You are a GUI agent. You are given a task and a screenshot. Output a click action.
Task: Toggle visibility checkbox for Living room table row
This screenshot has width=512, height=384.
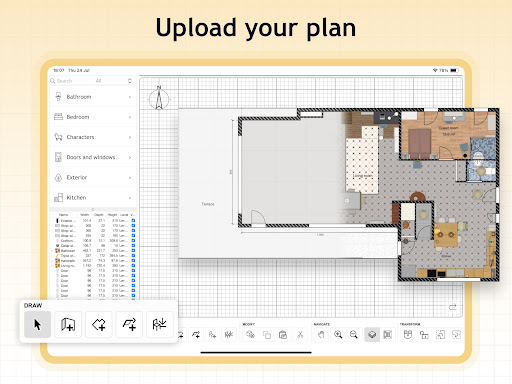coord(133,266)
